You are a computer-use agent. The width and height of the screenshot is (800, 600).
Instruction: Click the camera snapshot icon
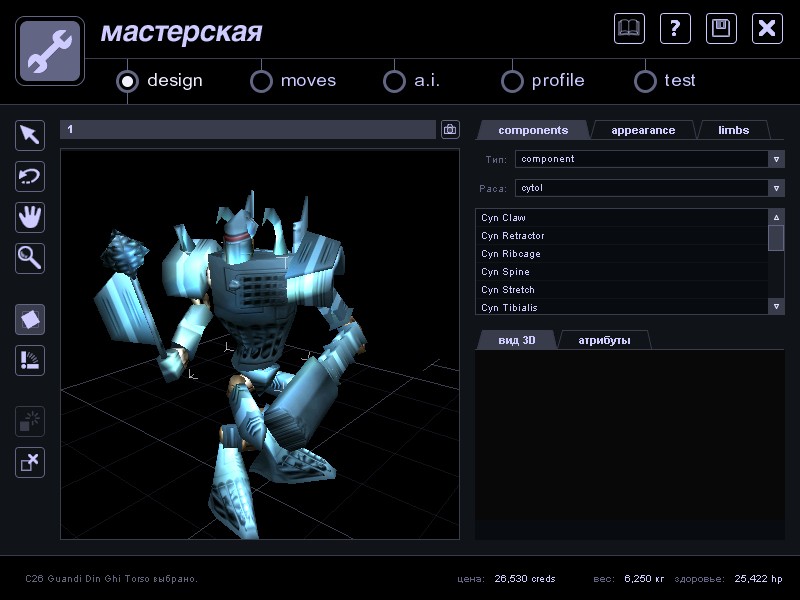click(x=450, y=130)
